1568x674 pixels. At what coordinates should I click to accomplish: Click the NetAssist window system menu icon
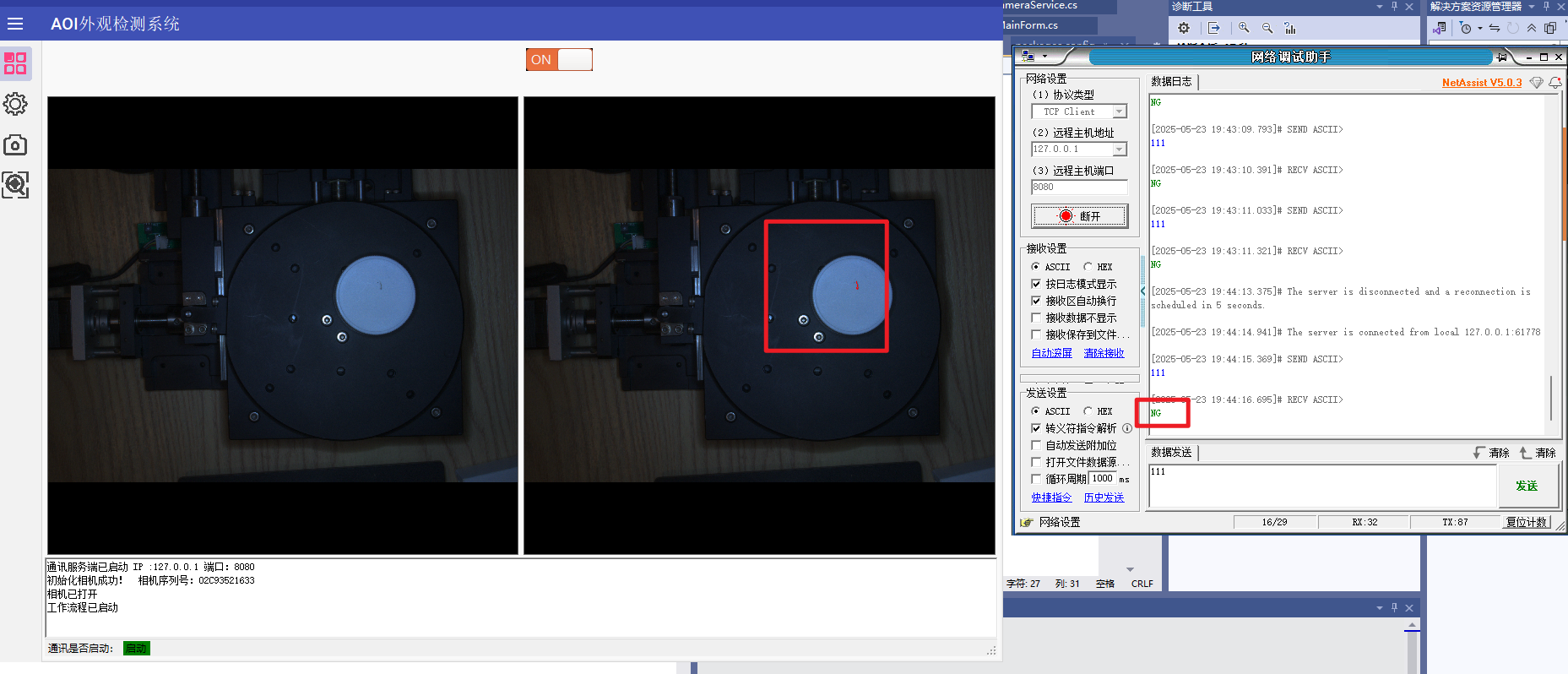(x=1028, y=57)
